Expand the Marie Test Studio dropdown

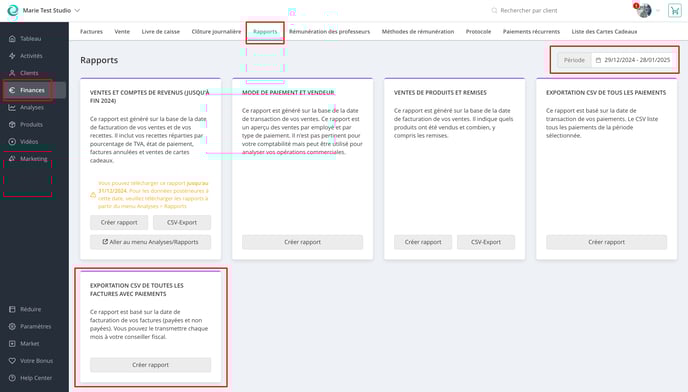(77, 11)
